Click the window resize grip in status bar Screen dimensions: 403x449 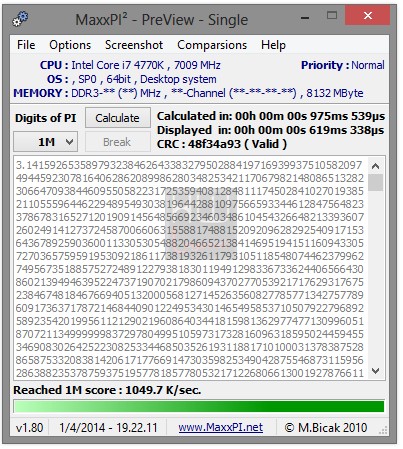383,430
